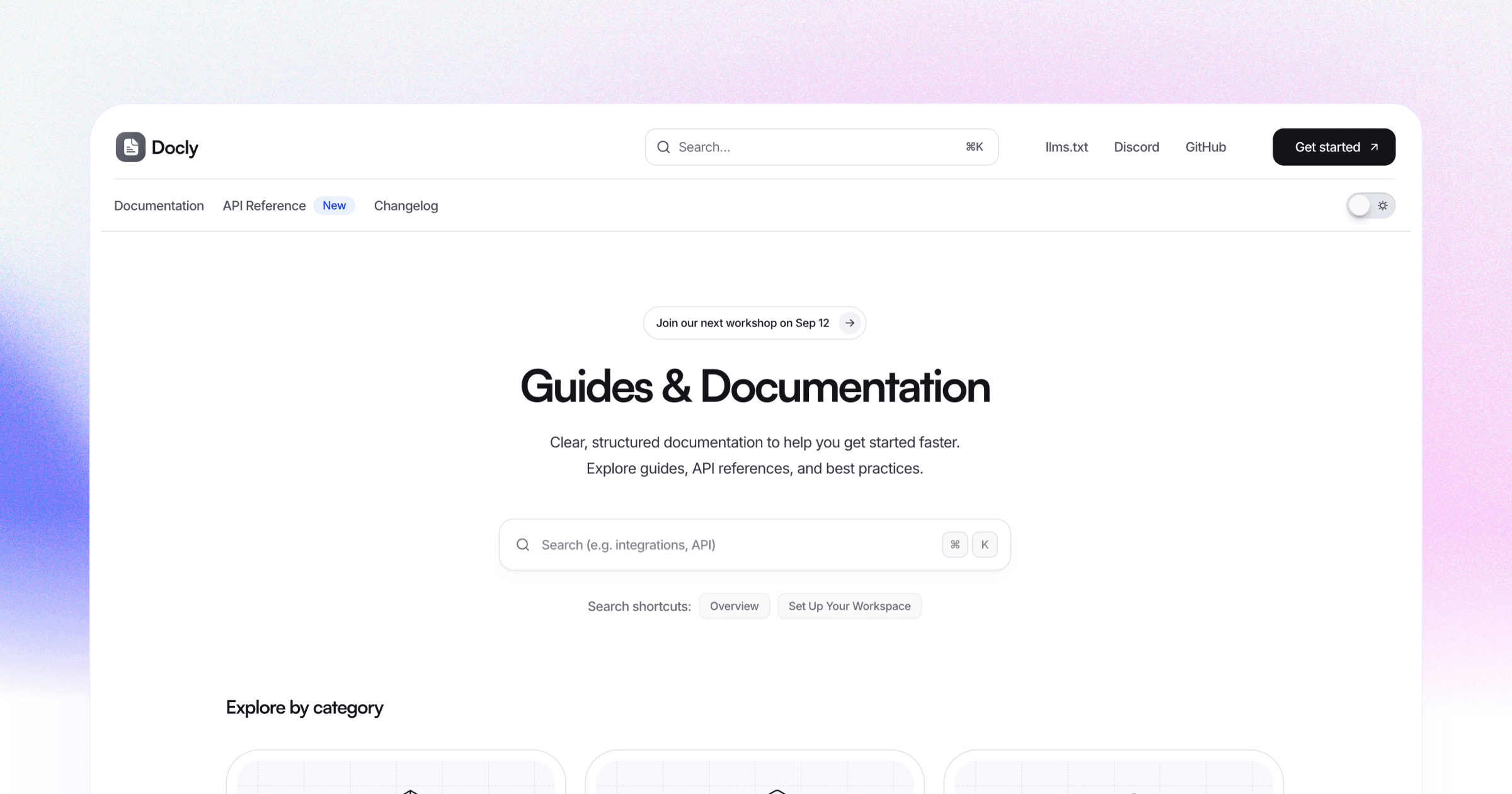Click the magnifier icon in hero search
The width and height of the screenshot is (1512, 794).
tap(523, 544)
